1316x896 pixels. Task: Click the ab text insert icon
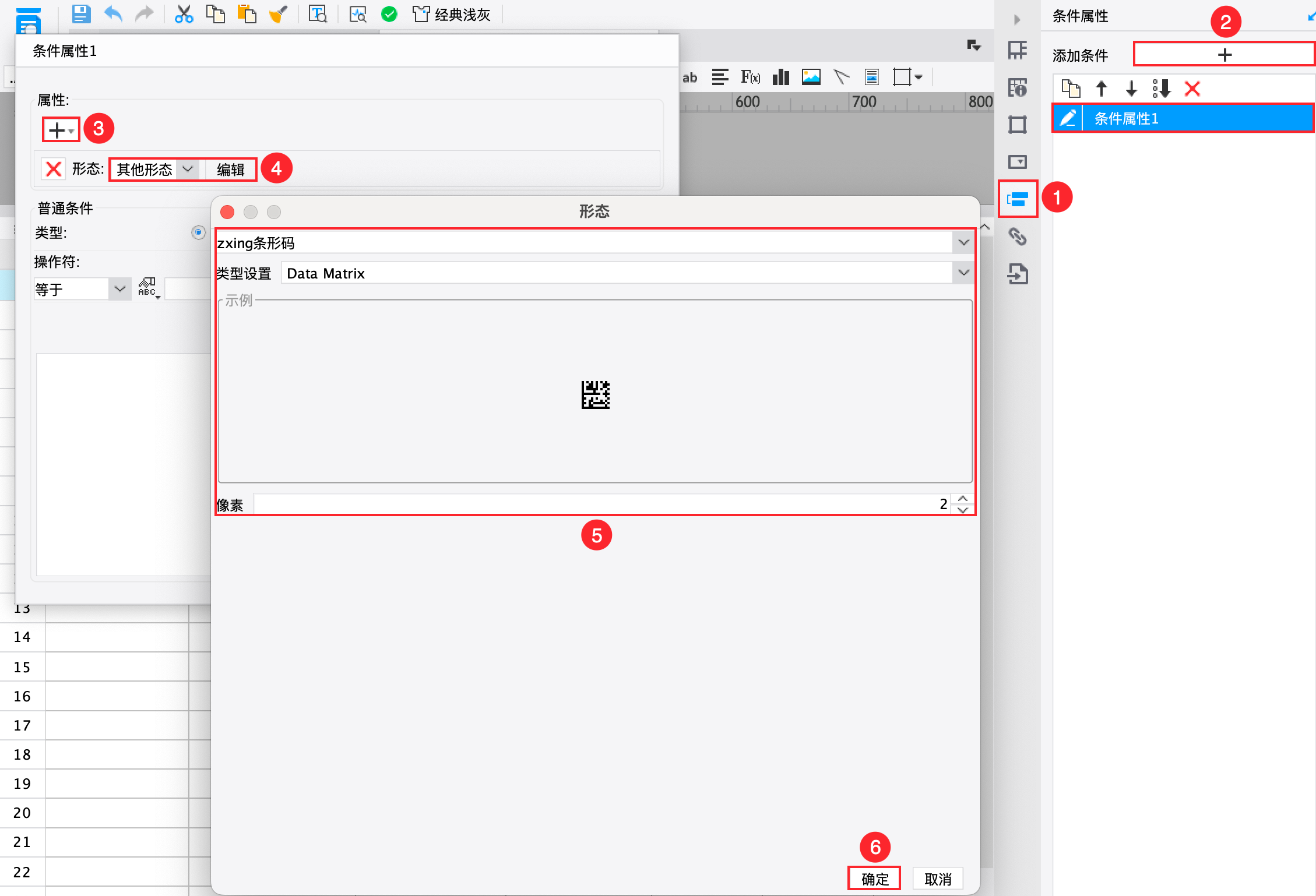(x=690, y=77)
